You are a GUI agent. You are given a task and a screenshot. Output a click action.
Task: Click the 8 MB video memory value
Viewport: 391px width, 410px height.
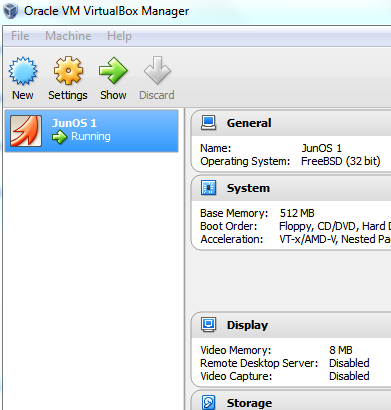[341, 350]
